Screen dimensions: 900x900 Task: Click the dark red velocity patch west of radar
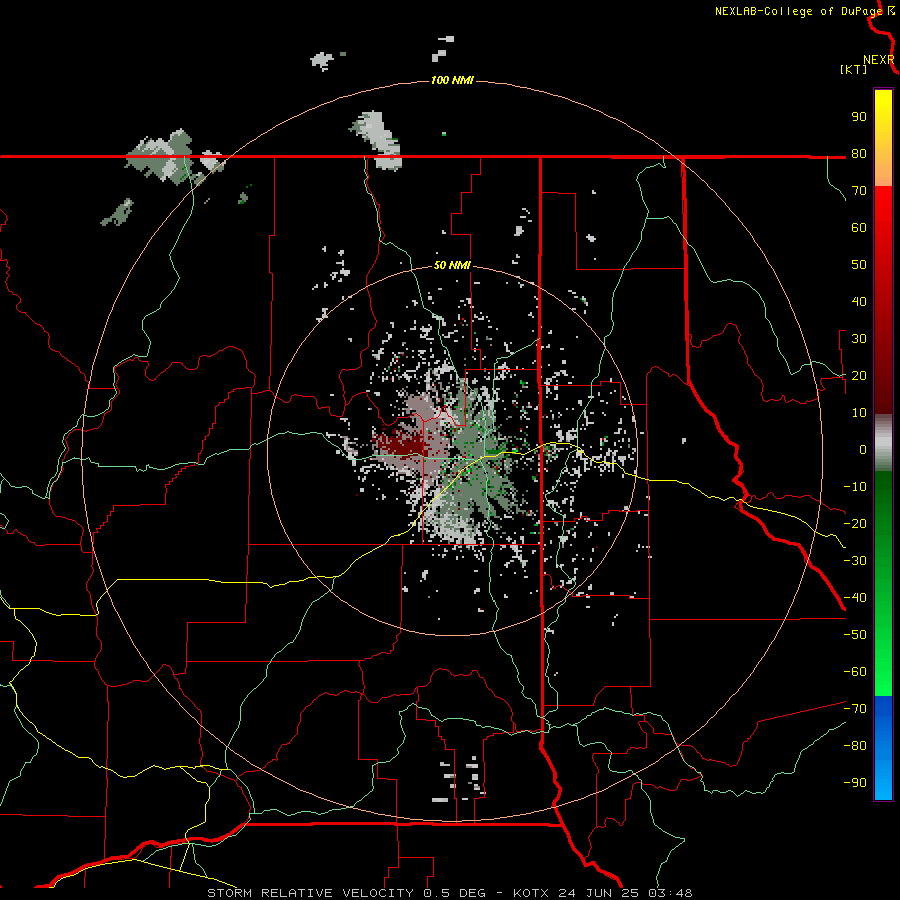(x=400, y=443)
